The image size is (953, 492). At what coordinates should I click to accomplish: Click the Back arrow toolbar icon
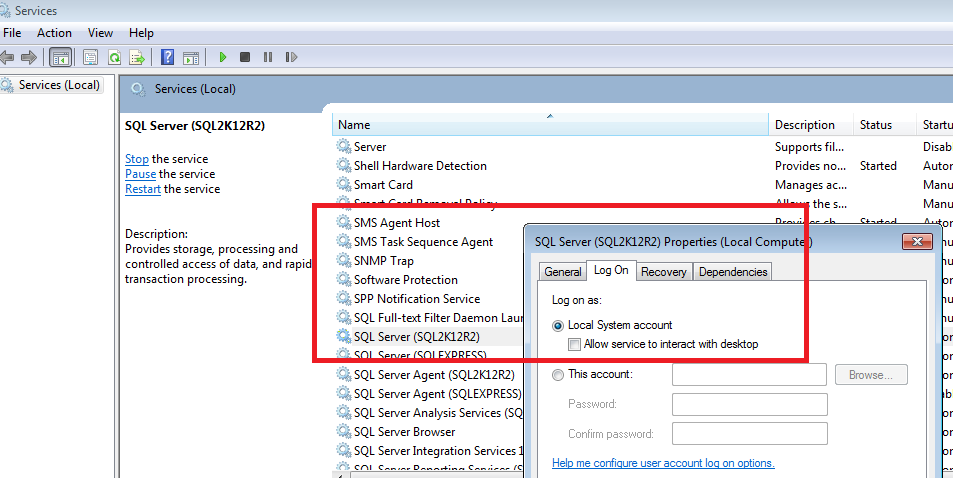pos(7,58)
